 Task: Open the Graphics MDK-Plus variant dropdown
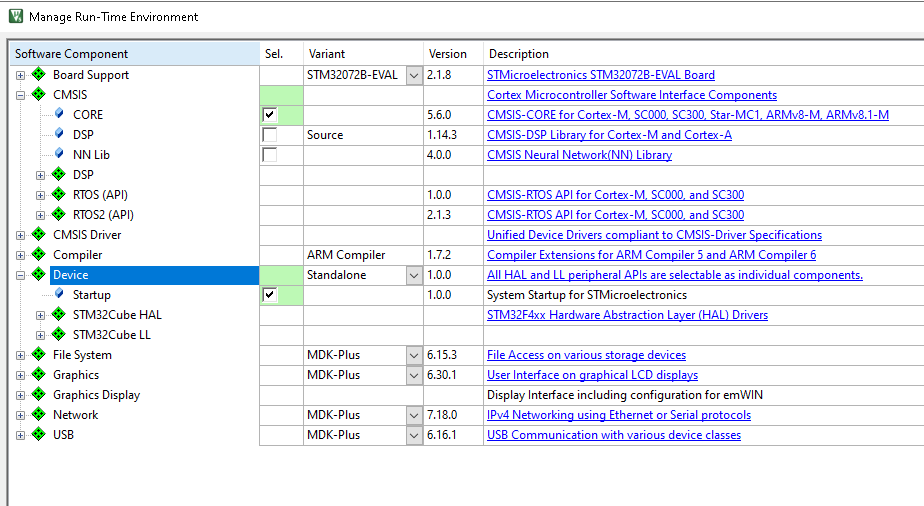click(414, 376)
